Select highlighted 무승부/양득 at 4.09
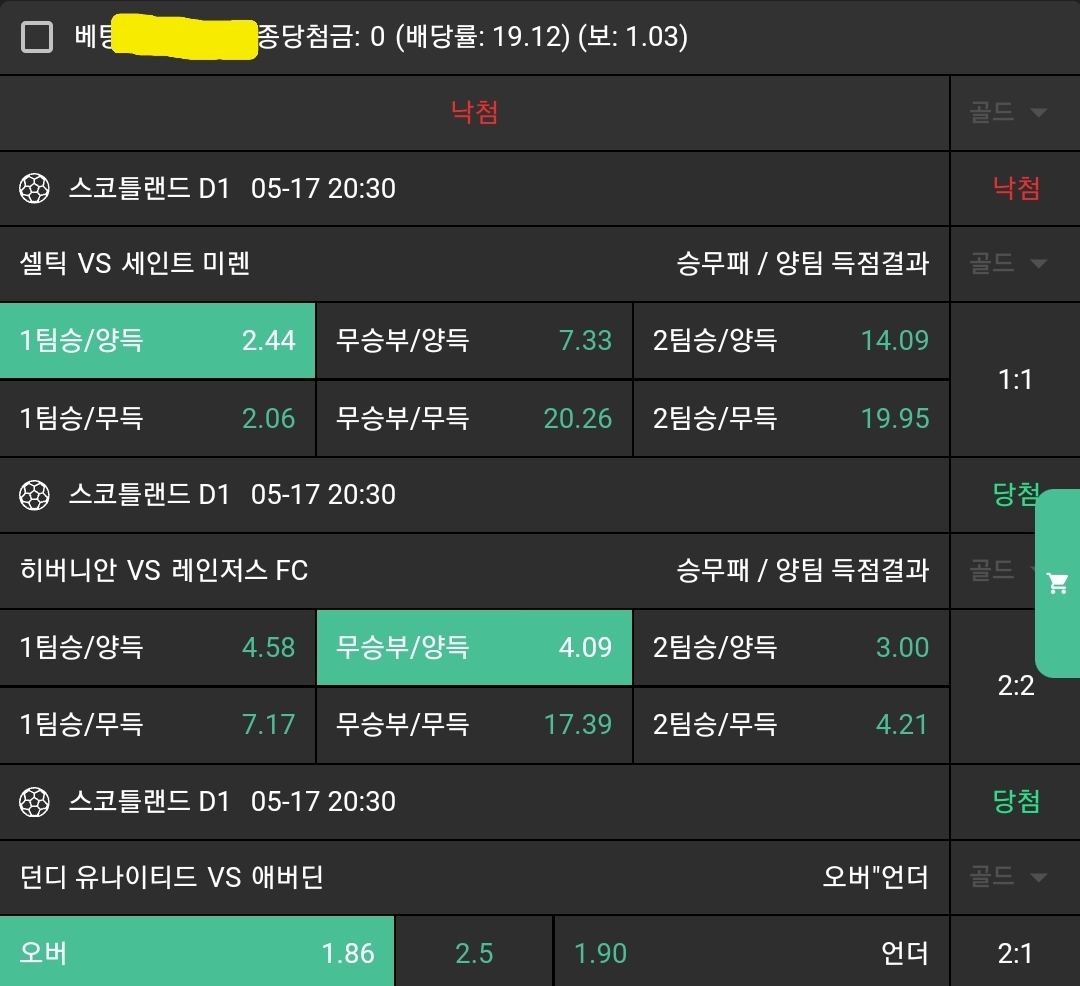Screen dimensions: 1080x986 [x=474, y=648]
